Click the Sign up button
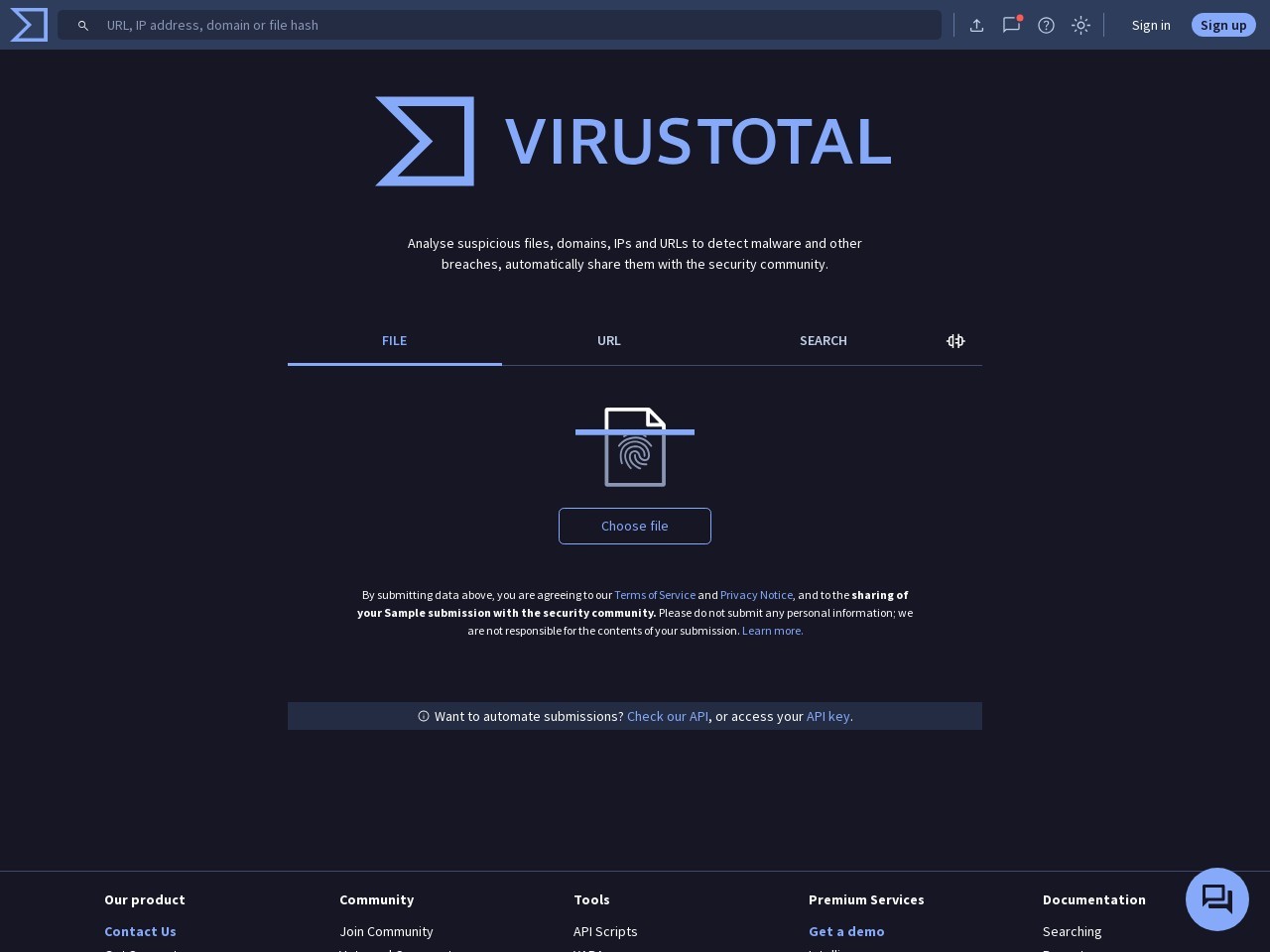The height and width of the screenshot is (952, 1270). pos(1223,25)
